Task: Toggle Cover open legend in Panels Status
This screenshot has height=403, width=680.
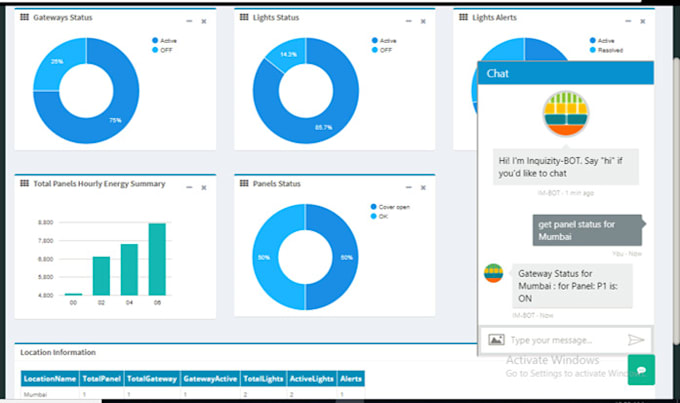Action: (x=390, y=207)
